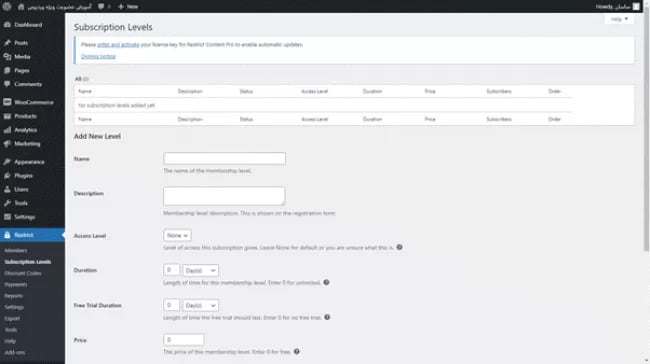Click the Dismiss Notice link
Screen dimensions: 650x364
[98, 56]
